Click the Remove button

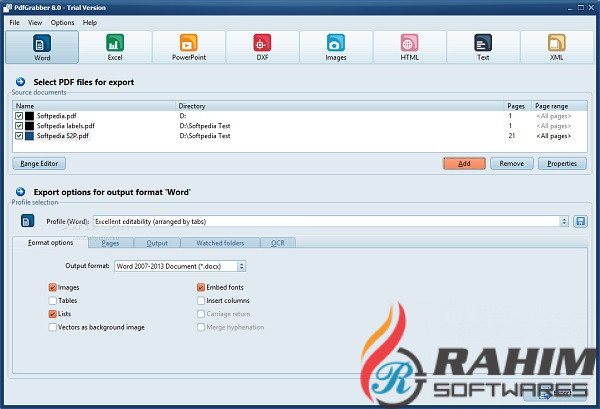512,163
